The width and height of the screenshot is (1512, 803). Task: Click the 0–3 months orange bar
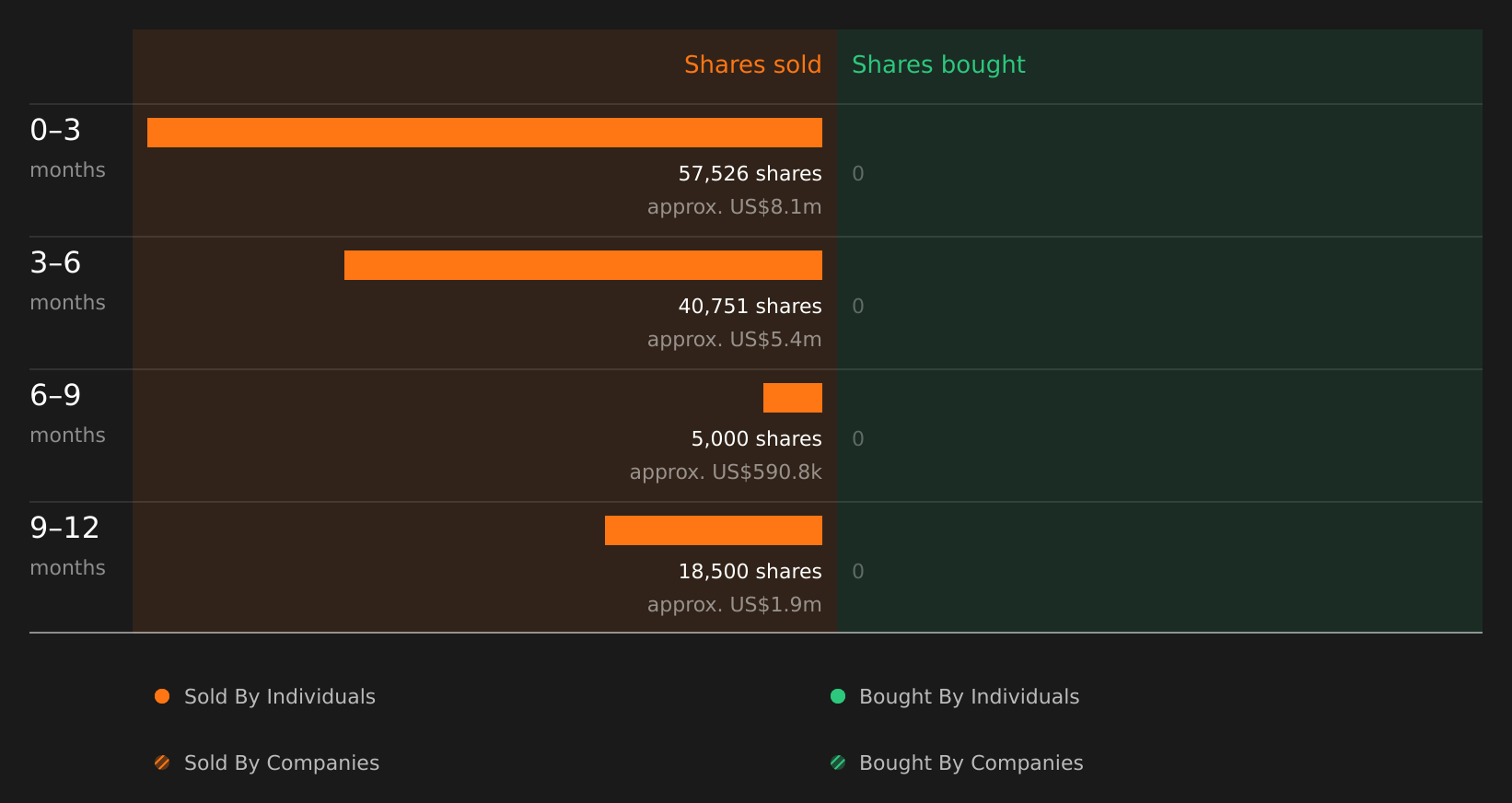click(484, 133)
